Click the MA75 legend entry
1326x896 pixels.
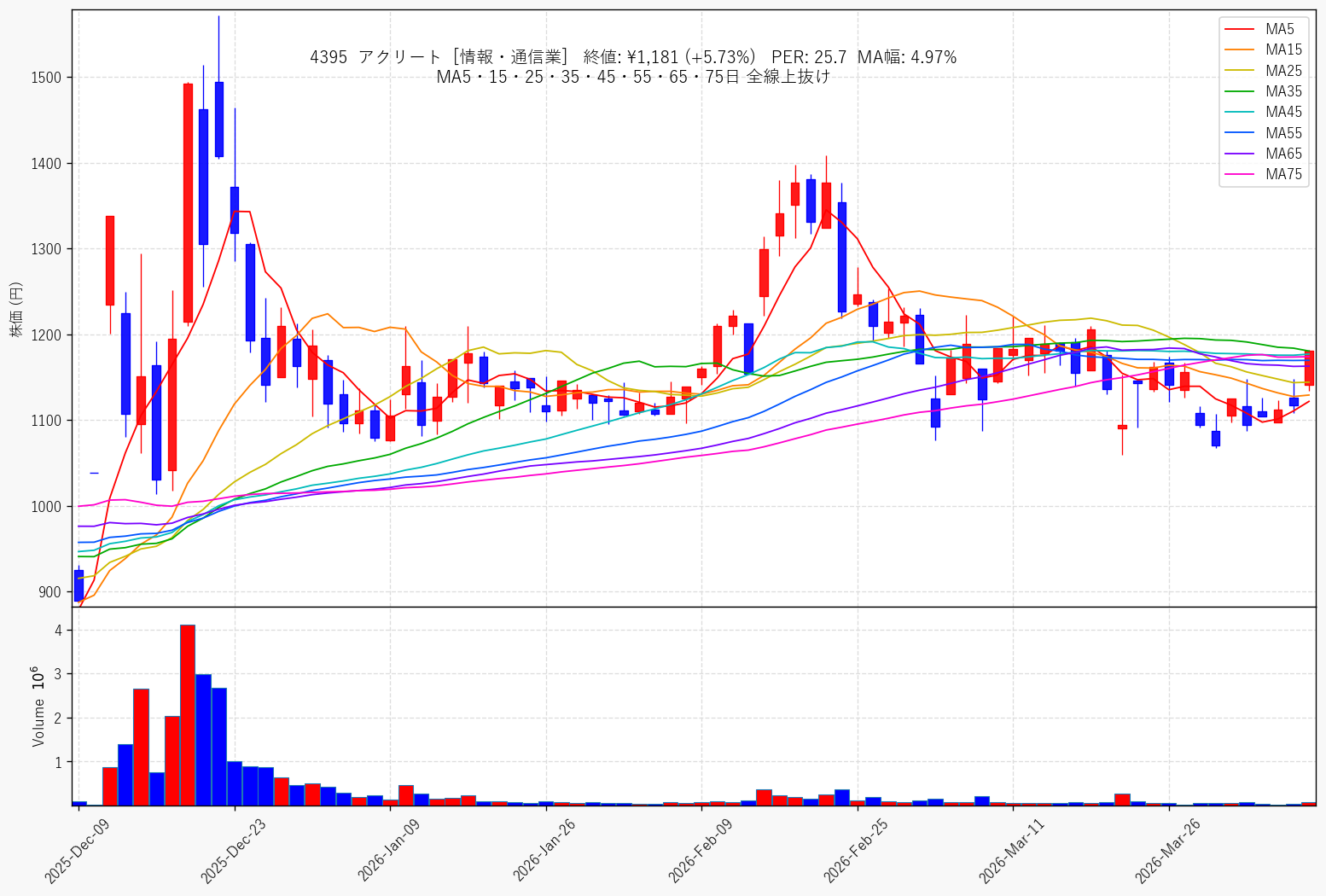pyautogui.click(x=1263, y=174)
